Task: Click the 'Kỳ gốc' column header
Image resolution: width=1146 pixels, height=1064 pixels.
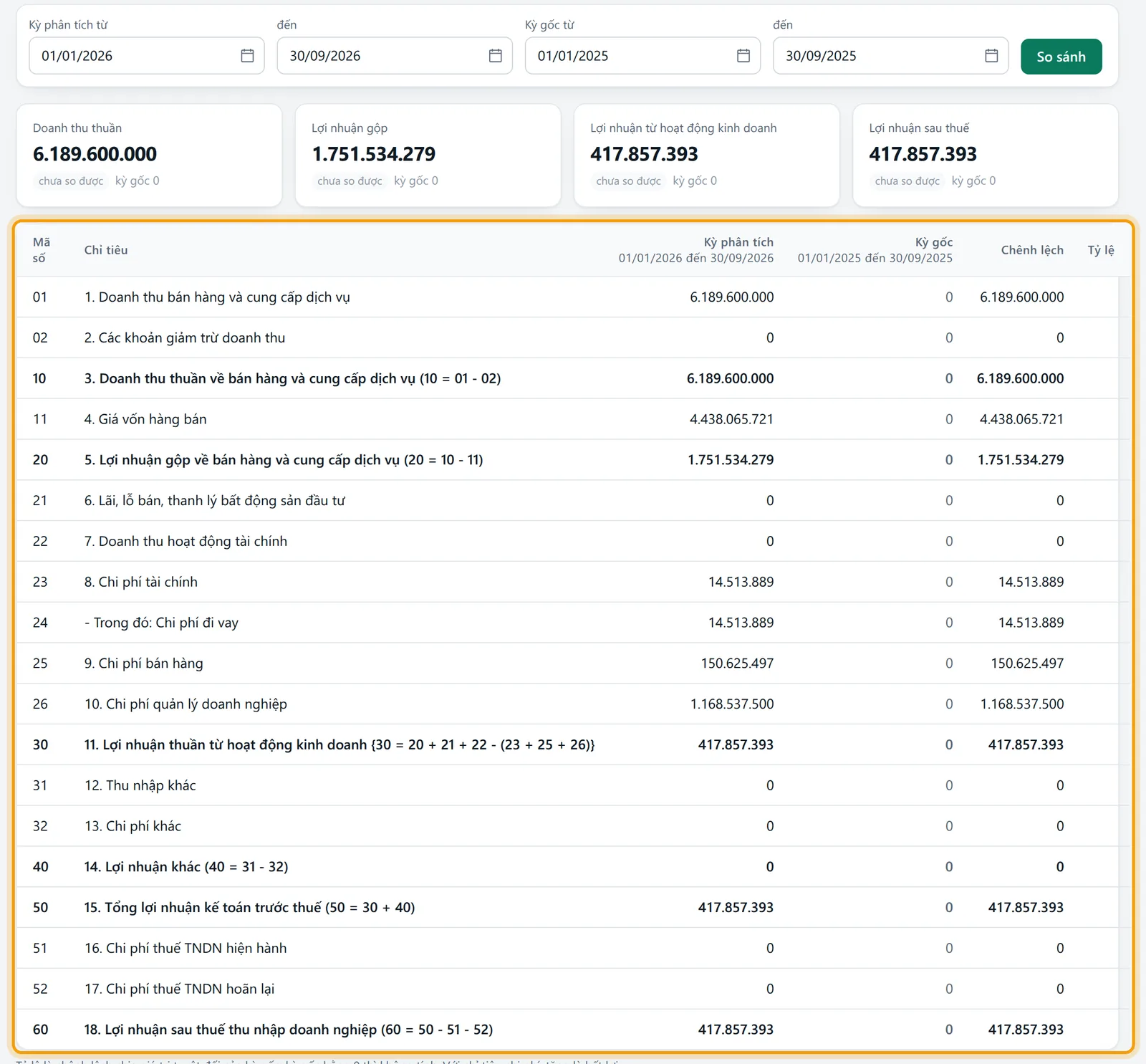Action: (x=875, y=250)
